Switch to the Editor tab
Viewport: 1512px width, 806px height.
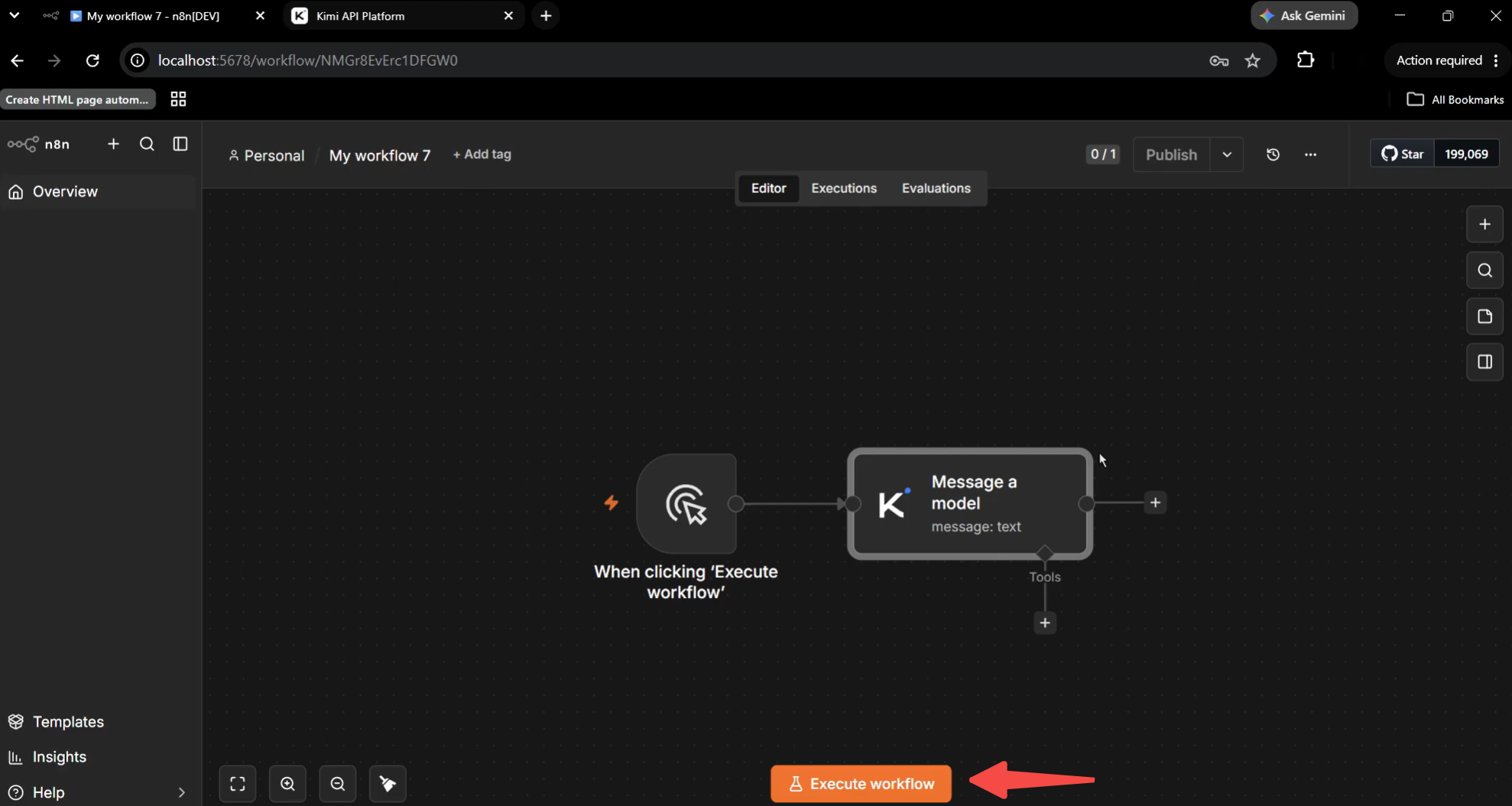click(x=768, y=188)
